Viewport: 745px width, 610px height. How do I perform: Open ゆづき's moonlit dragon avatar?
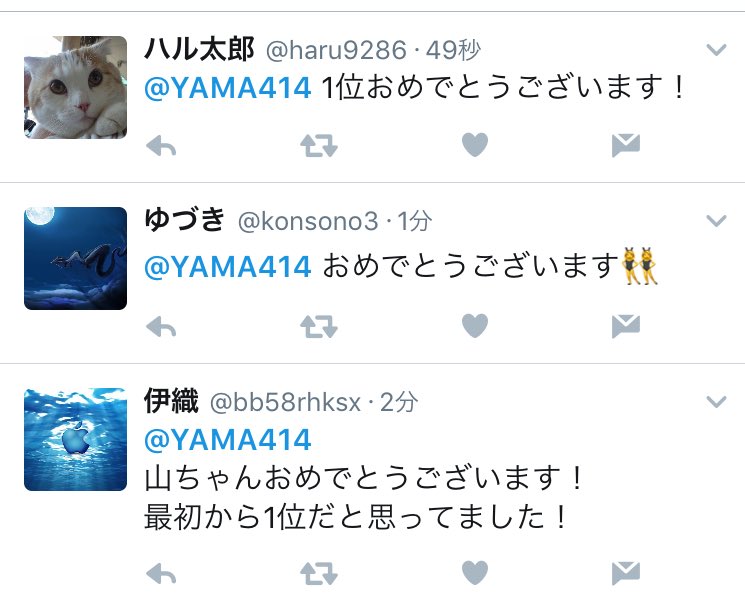point(76,258)
